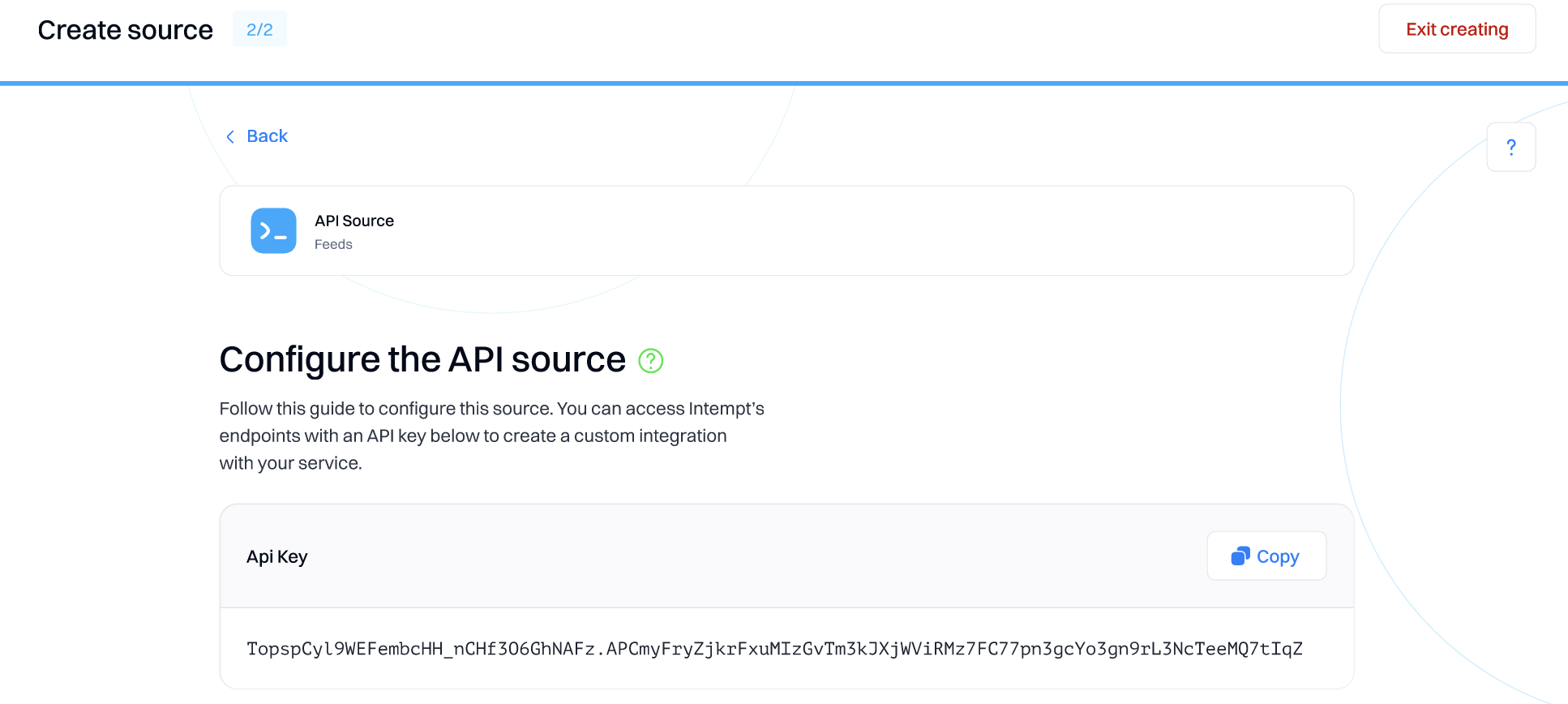Go back using the Back link

257,136
